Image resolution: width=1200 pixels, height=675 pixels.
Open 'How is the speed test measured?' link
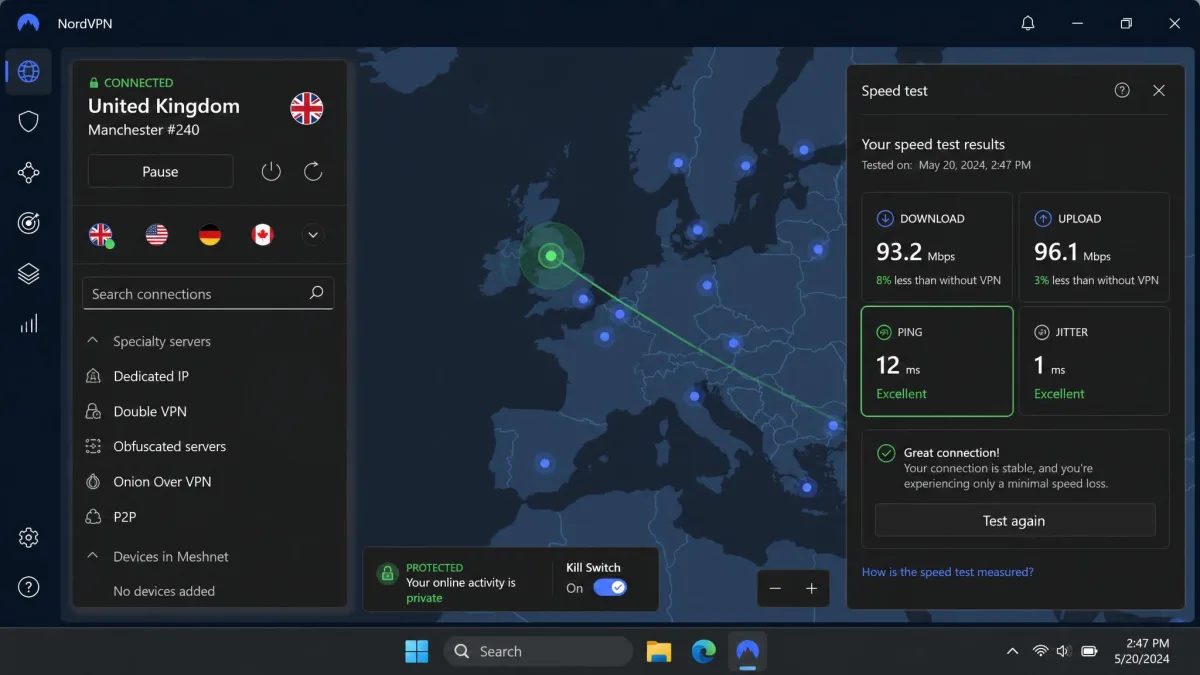pyautogui.click(x=947, y=572)
